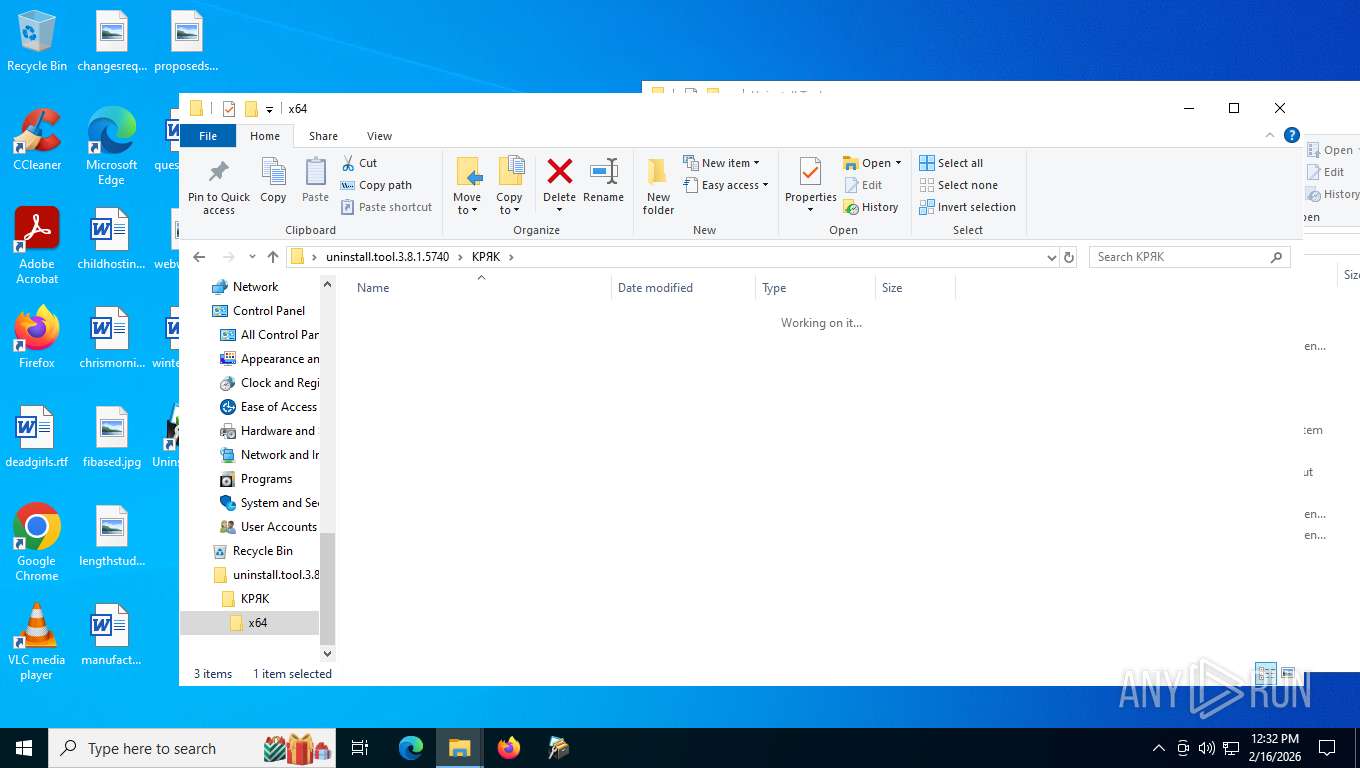The image size is (1360, 768).
Task: Click the quick access Properties checkmark icon
Action: 229,109
